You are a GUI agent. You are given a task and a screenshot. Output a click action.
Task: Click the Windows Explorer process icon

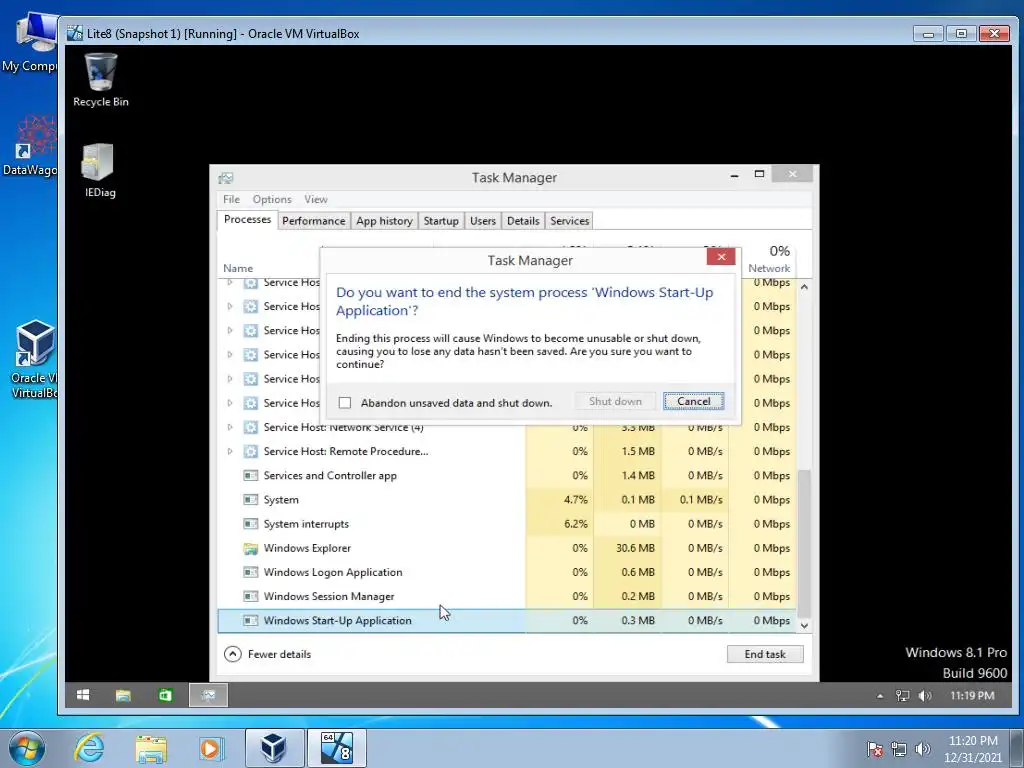(250, 549)
